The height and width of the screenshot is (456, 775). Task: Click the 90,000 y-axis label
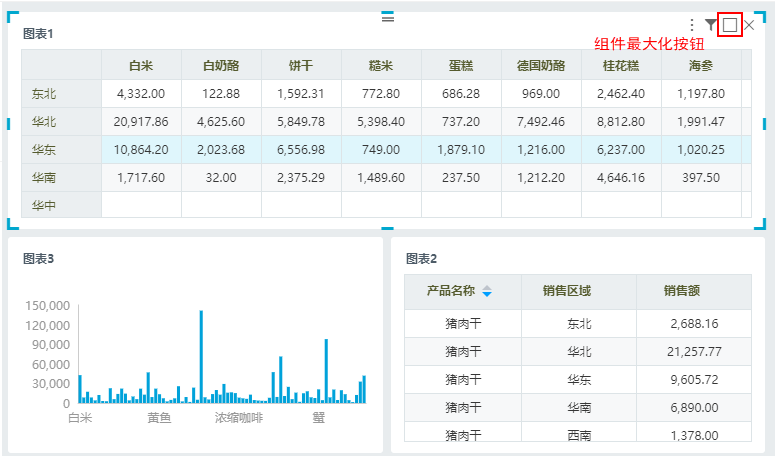tap(51, 345)
